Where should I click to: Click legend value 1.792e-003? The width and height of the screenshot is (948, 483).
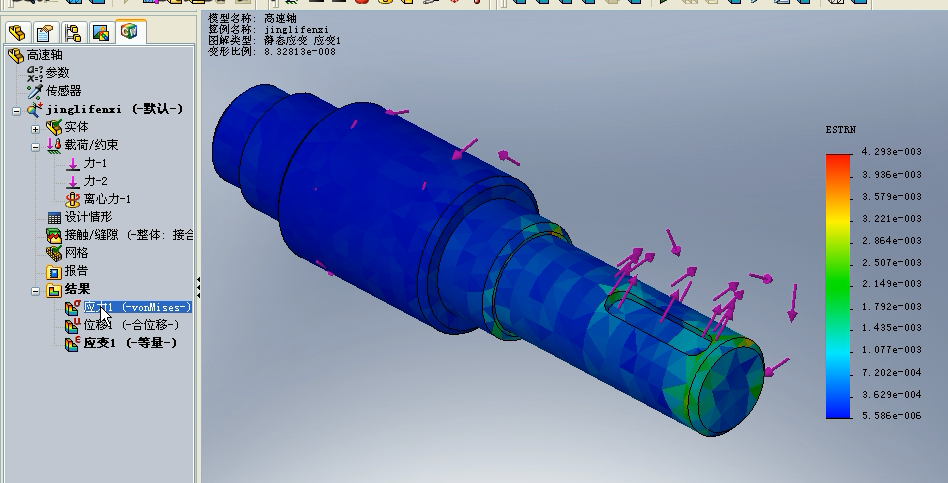891,306
